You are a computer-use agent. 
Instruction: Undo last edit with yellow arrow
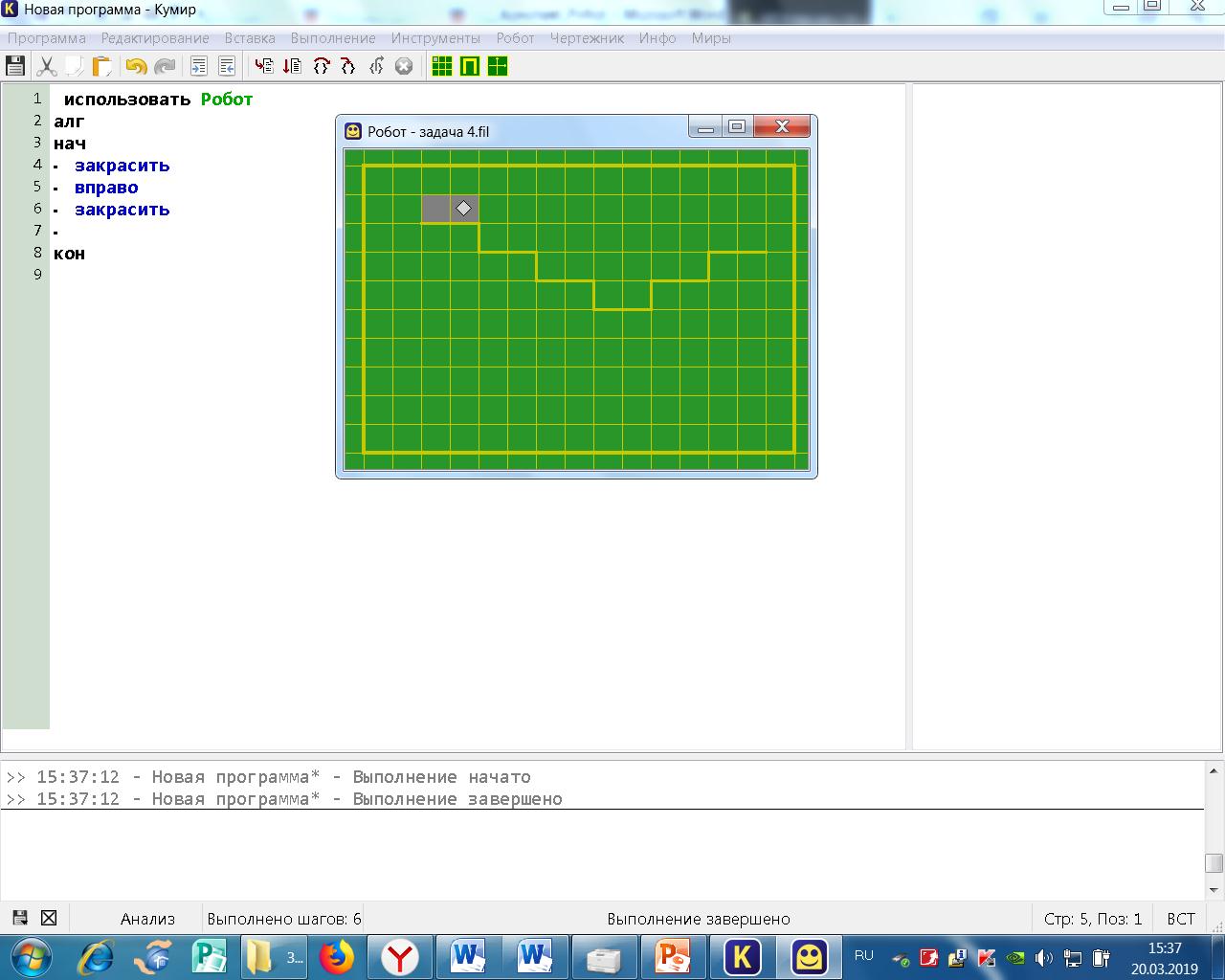point(136,66)
